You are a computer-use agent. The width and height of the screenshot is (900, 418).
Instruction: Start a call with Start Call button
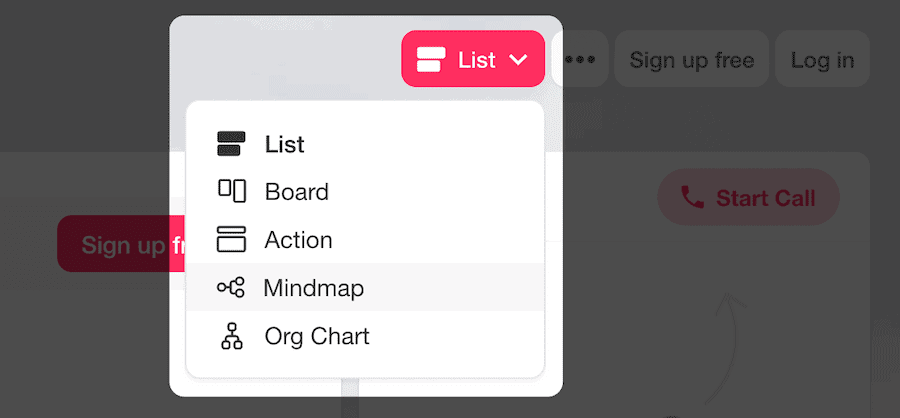coord(748,198)
